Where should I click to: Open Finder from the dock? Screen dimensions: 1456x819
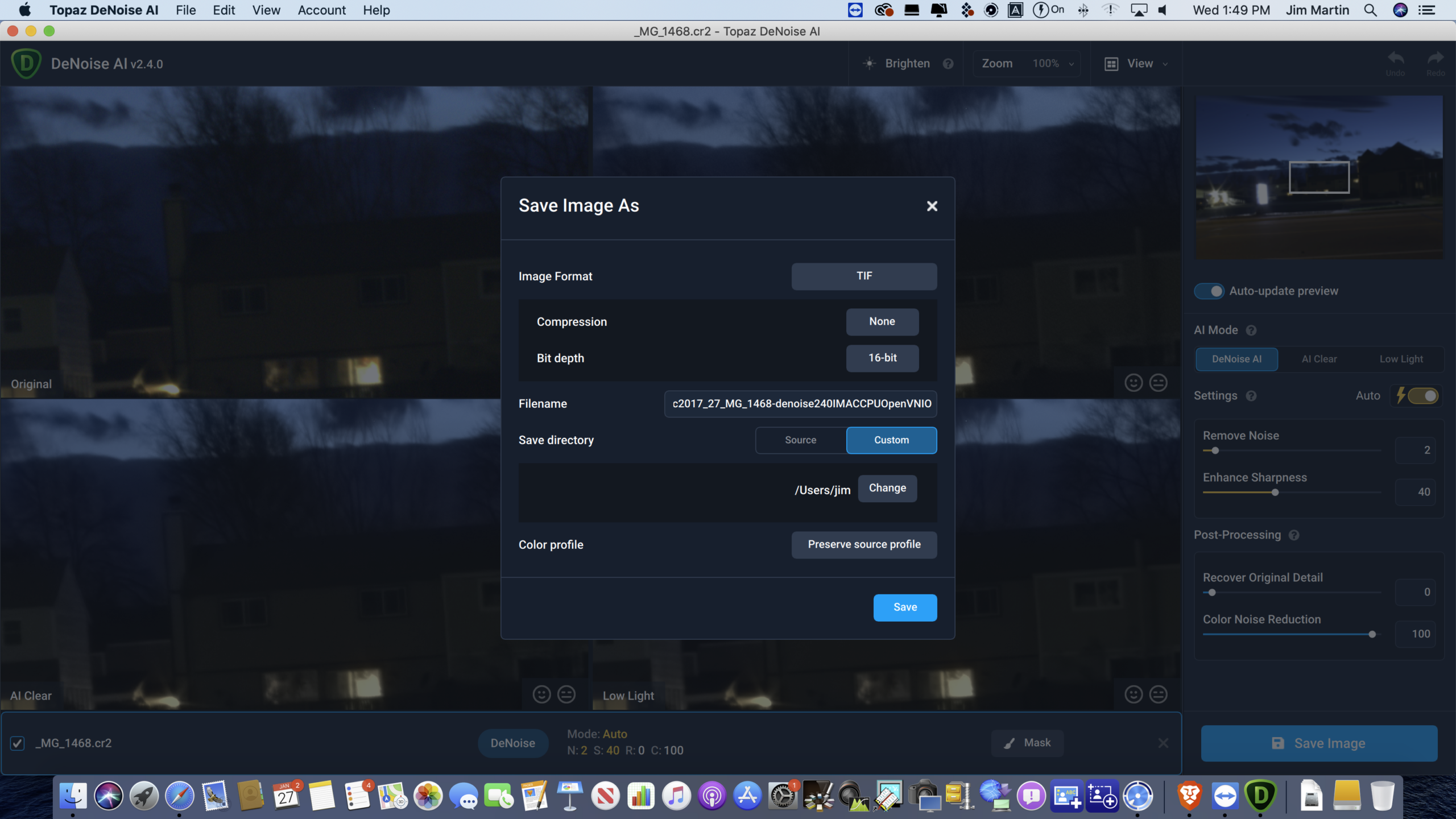pos(73,795)
